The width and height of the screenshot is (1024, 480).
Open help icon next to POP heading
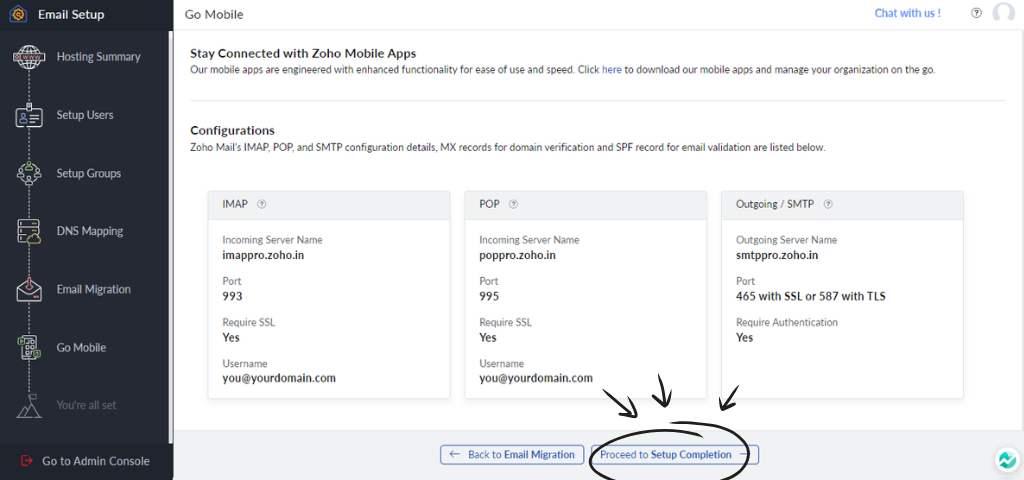click(x=513, y=204)
